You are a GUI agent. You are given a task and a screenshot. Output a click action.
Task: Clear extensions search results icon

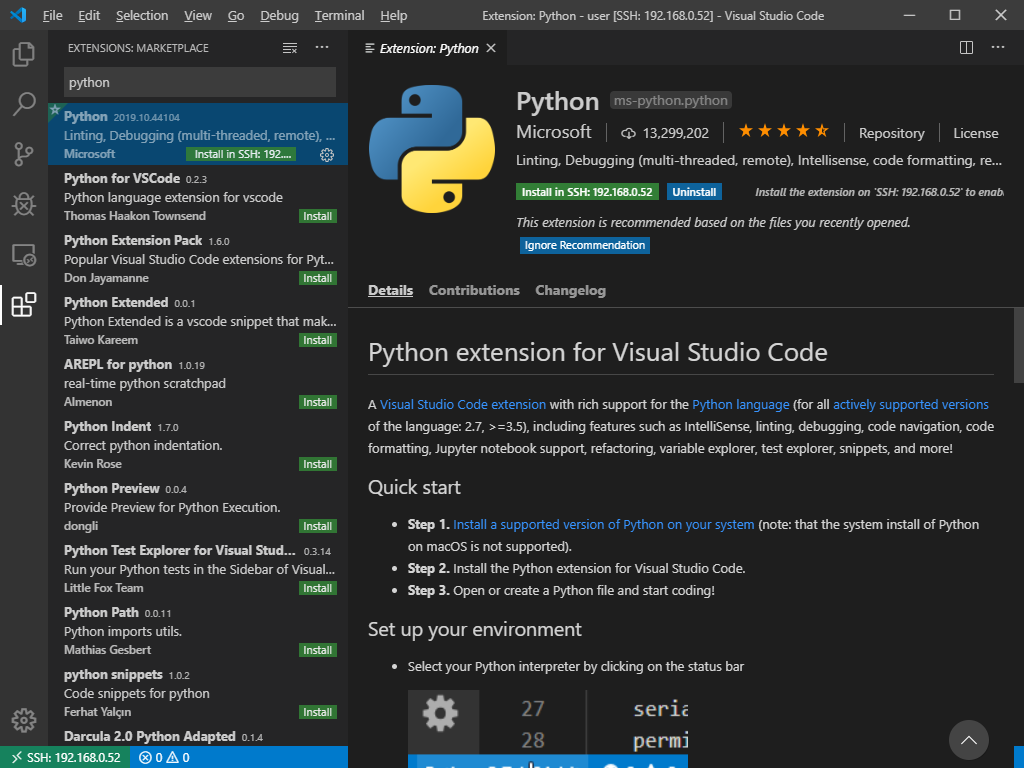pyautogui.click(x=290, y=48)
